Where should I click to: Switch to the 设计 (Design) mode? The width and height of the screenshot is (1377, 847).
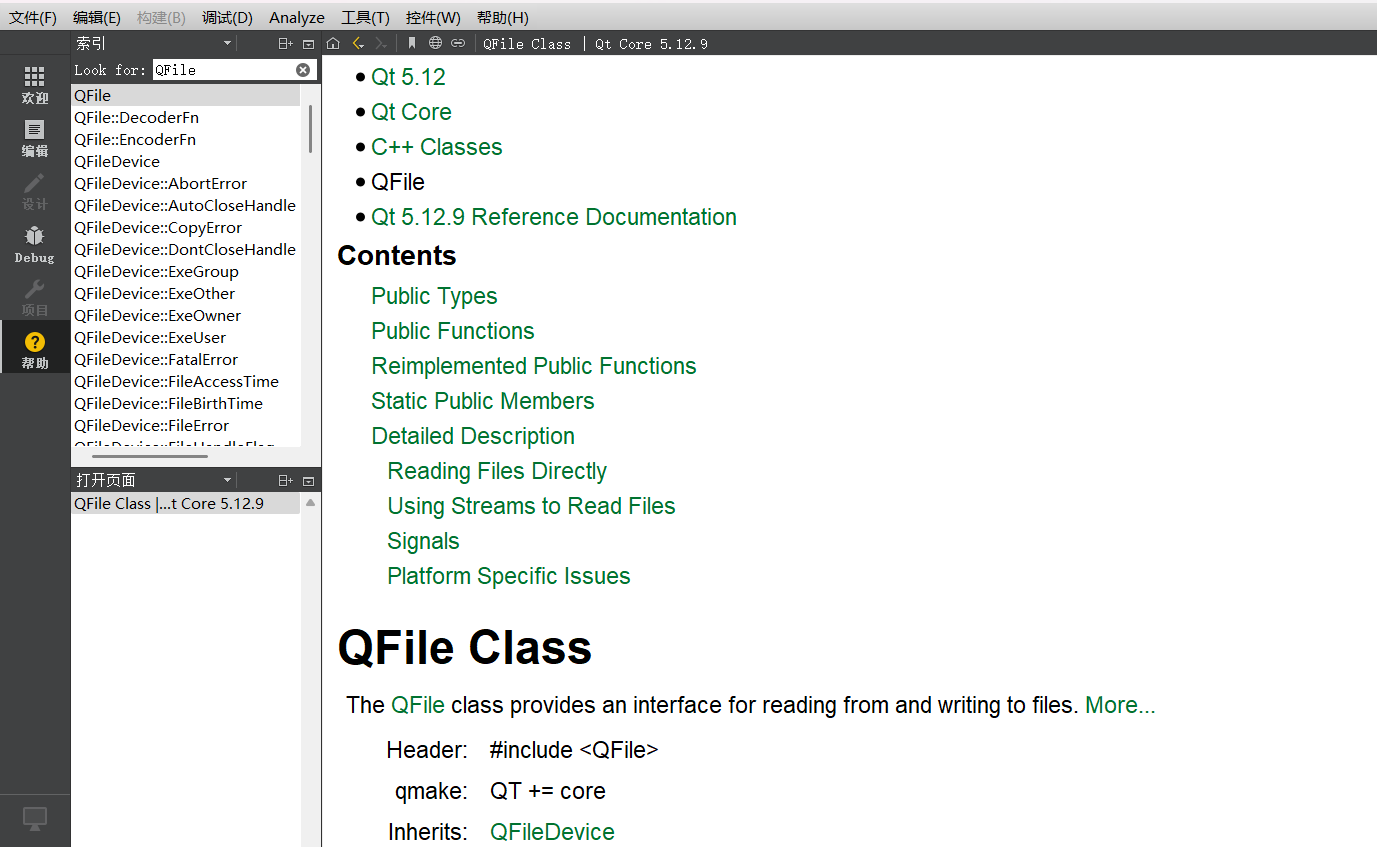35,191
